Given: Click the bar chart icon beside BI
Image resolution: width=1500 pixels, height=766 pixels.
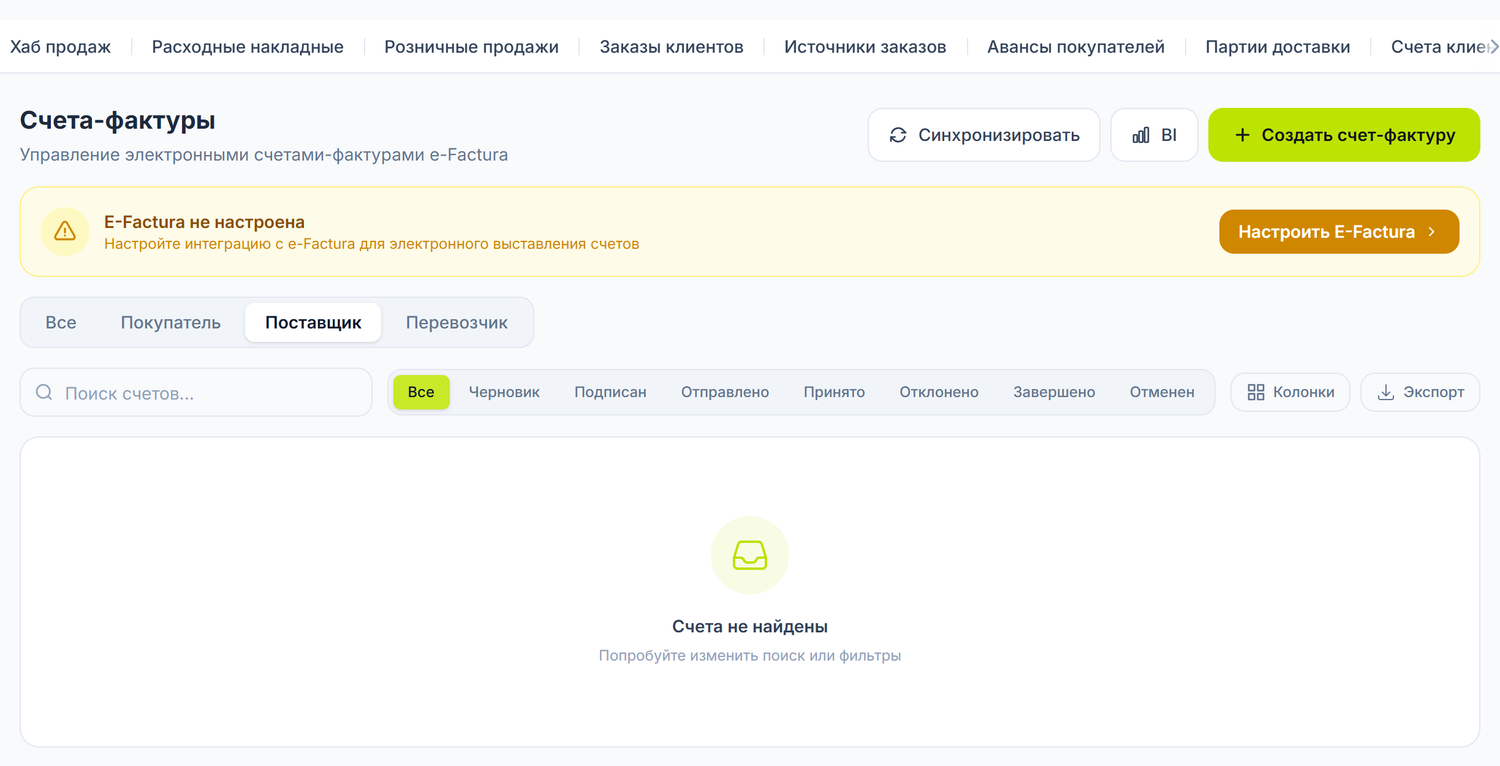Looking at the screenshot, I should [1141, 135].
